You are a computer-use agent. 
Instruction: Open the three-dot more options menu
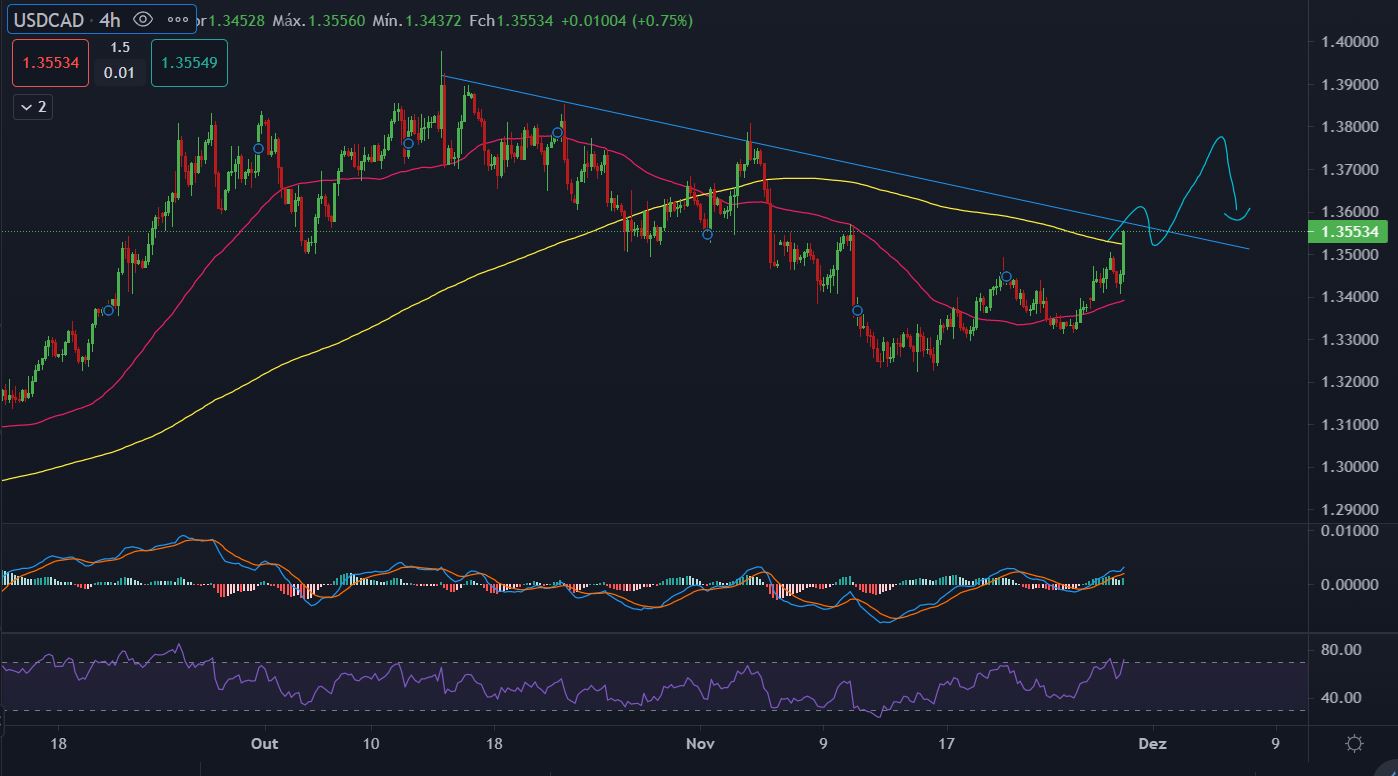click(x=177, y=20)
